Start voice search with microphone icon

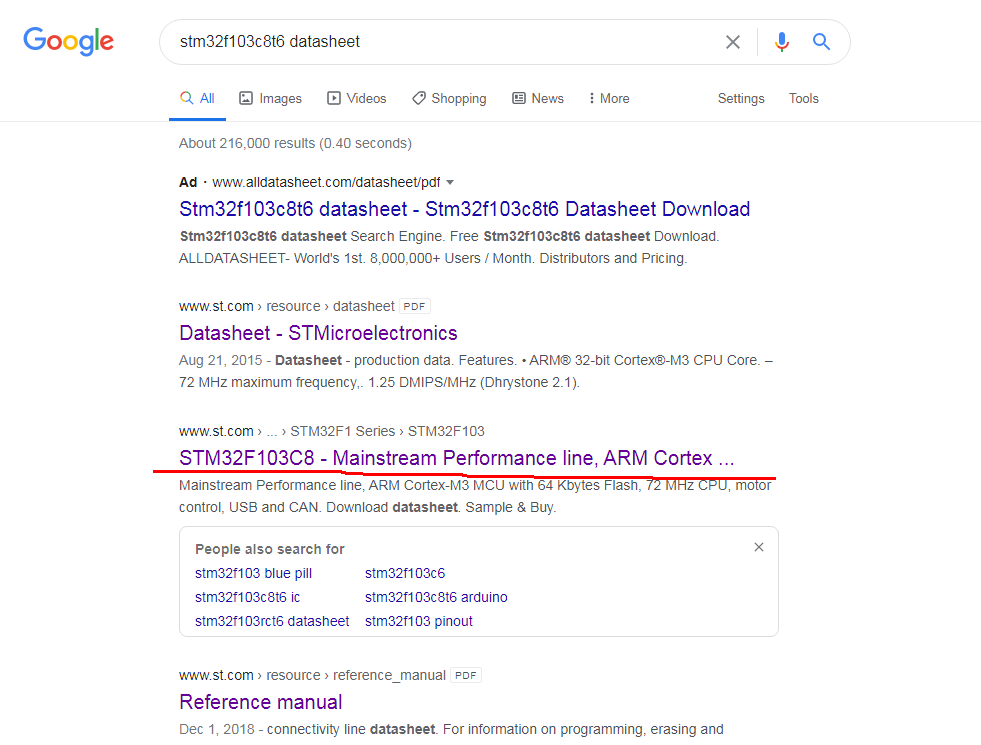(x=782, y=42)
